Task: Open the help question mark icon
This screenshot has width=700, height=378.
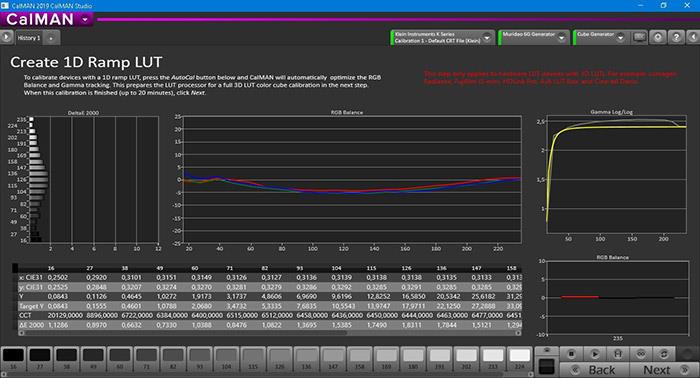Action: [x=676, y=37]
